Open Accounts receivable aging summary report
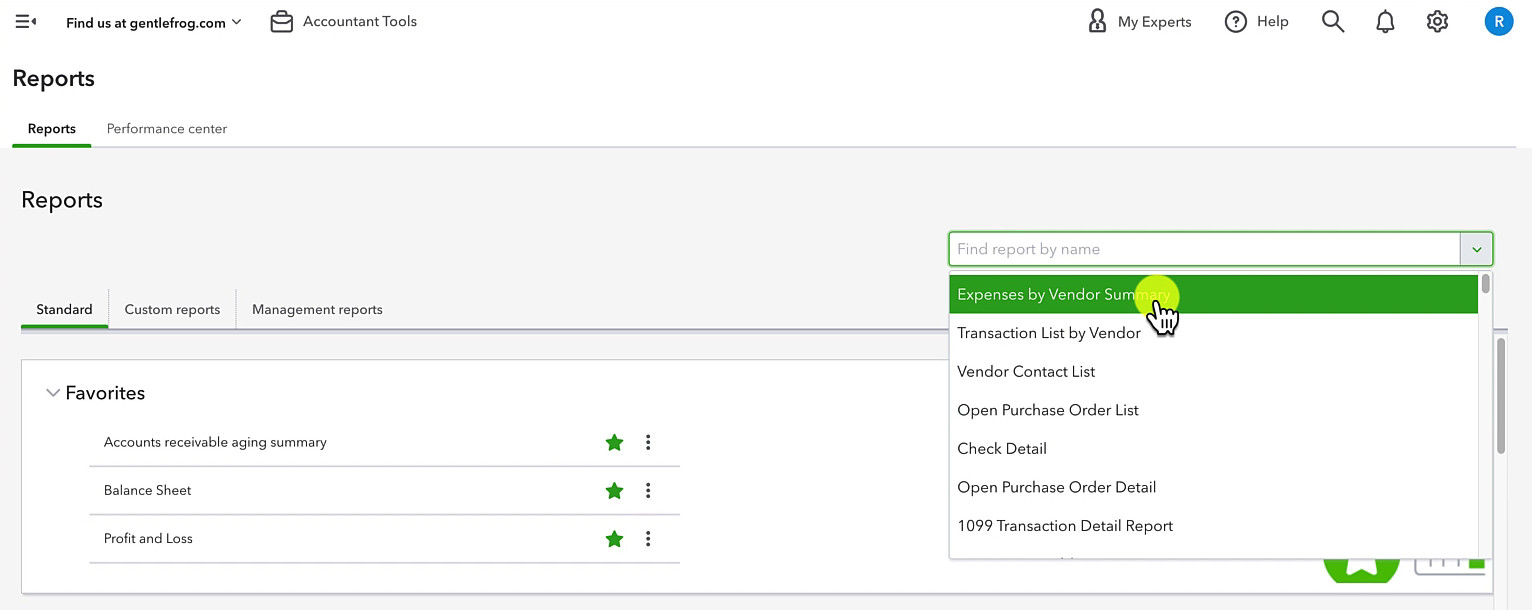1532x610 pixels. coord(215,442)
